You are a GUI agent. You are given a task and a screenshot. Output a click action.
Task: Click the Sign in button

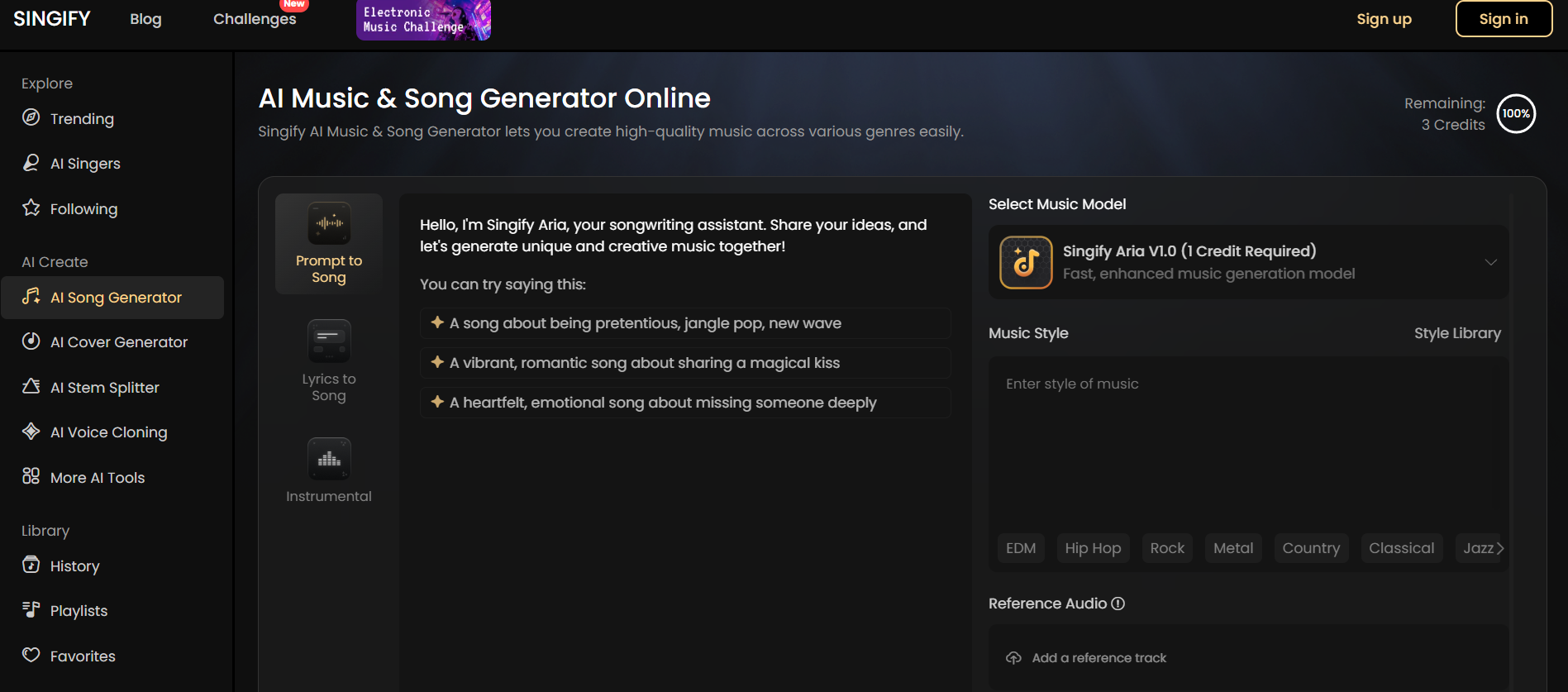click(x=1504, y=19)
